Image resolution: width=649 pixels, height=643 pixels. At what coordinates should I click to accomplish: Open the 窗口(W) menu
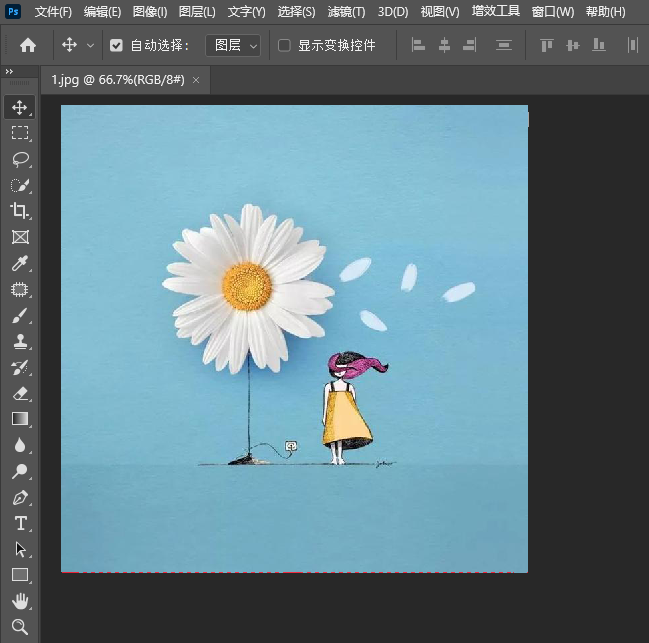(x=553, y=12)
